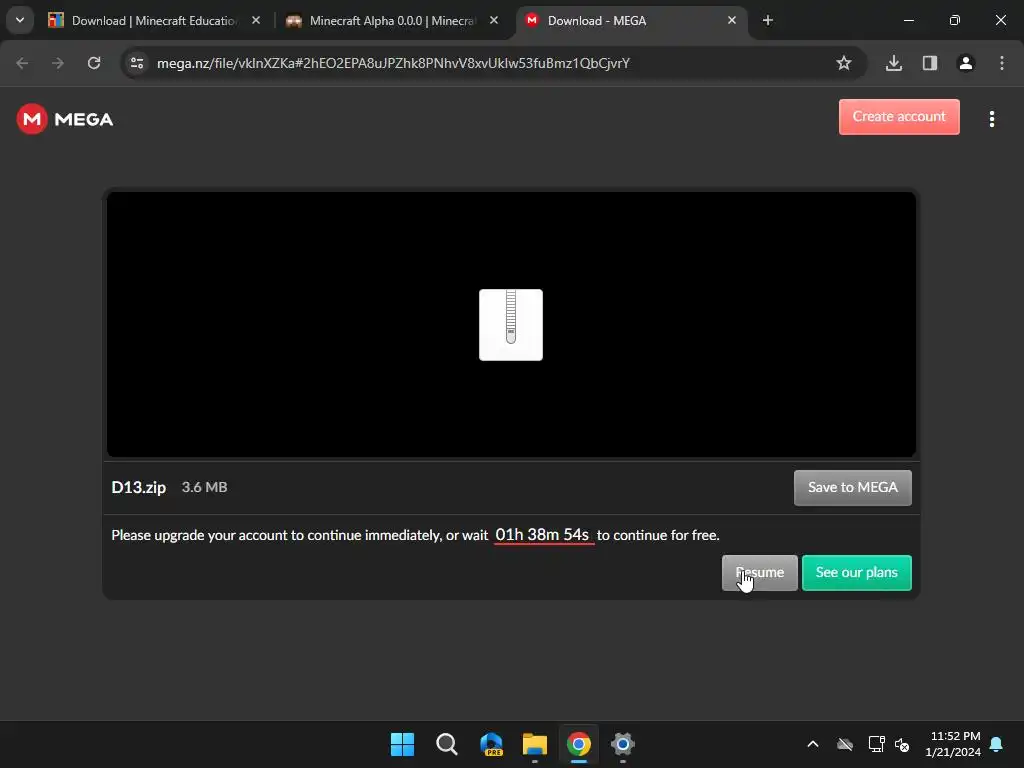Show hidden system tray icons

coord(813,744)
